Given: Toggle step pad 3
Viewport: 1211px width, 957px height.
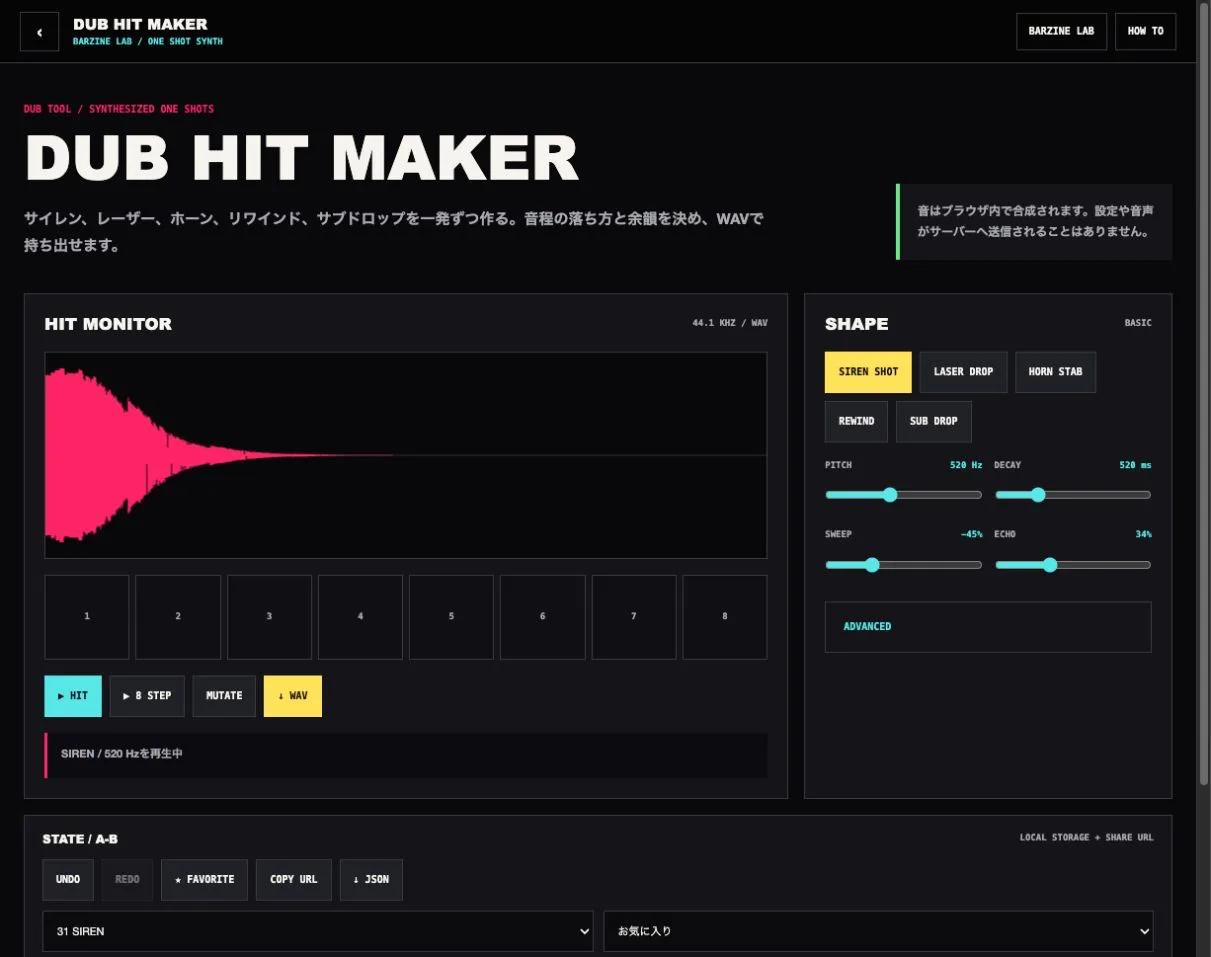Looking at the screenshot, I should point(269,617).
